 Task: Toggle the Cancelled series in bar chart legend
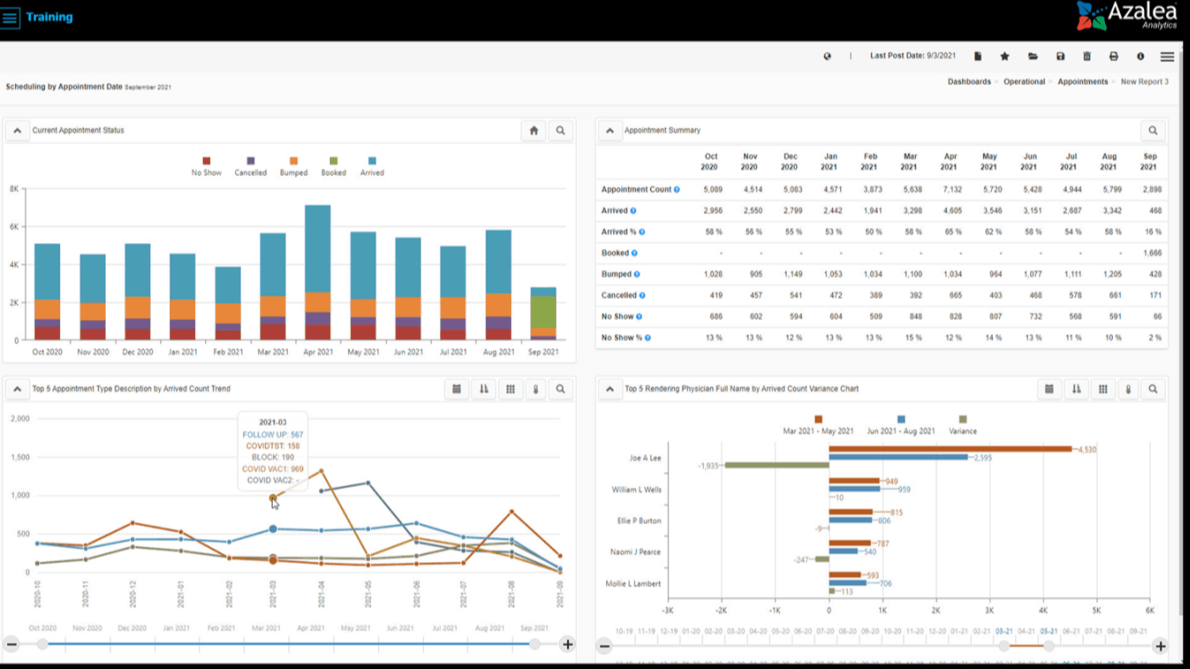[x=250, y=166]
